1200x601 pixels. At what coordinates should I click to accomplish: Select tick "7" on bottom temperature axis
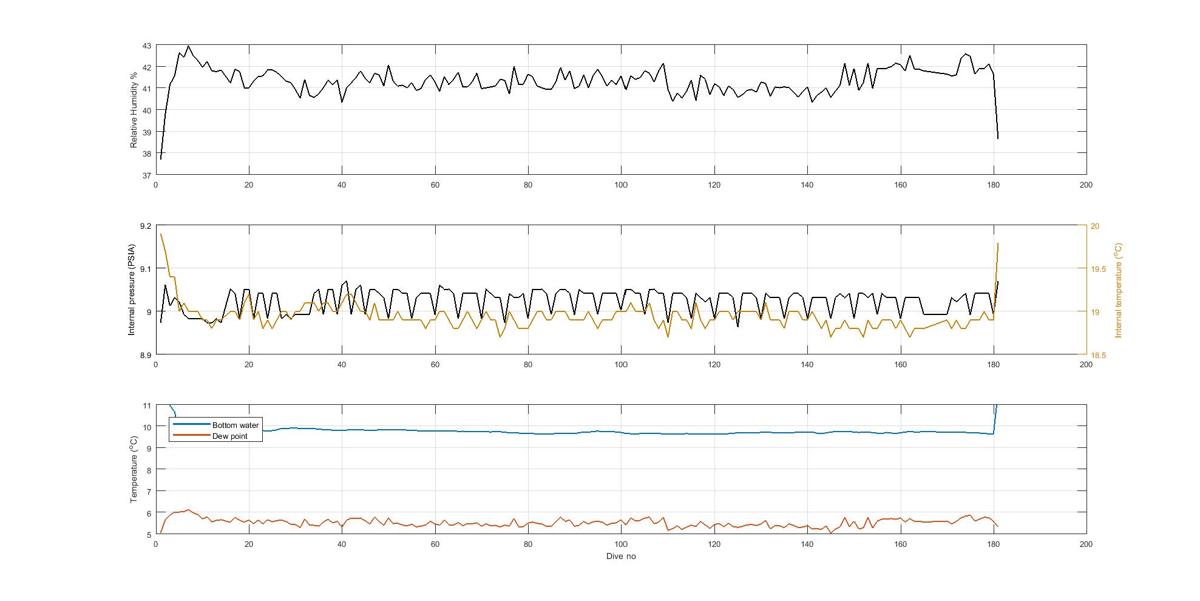click(x=148, y=491)
